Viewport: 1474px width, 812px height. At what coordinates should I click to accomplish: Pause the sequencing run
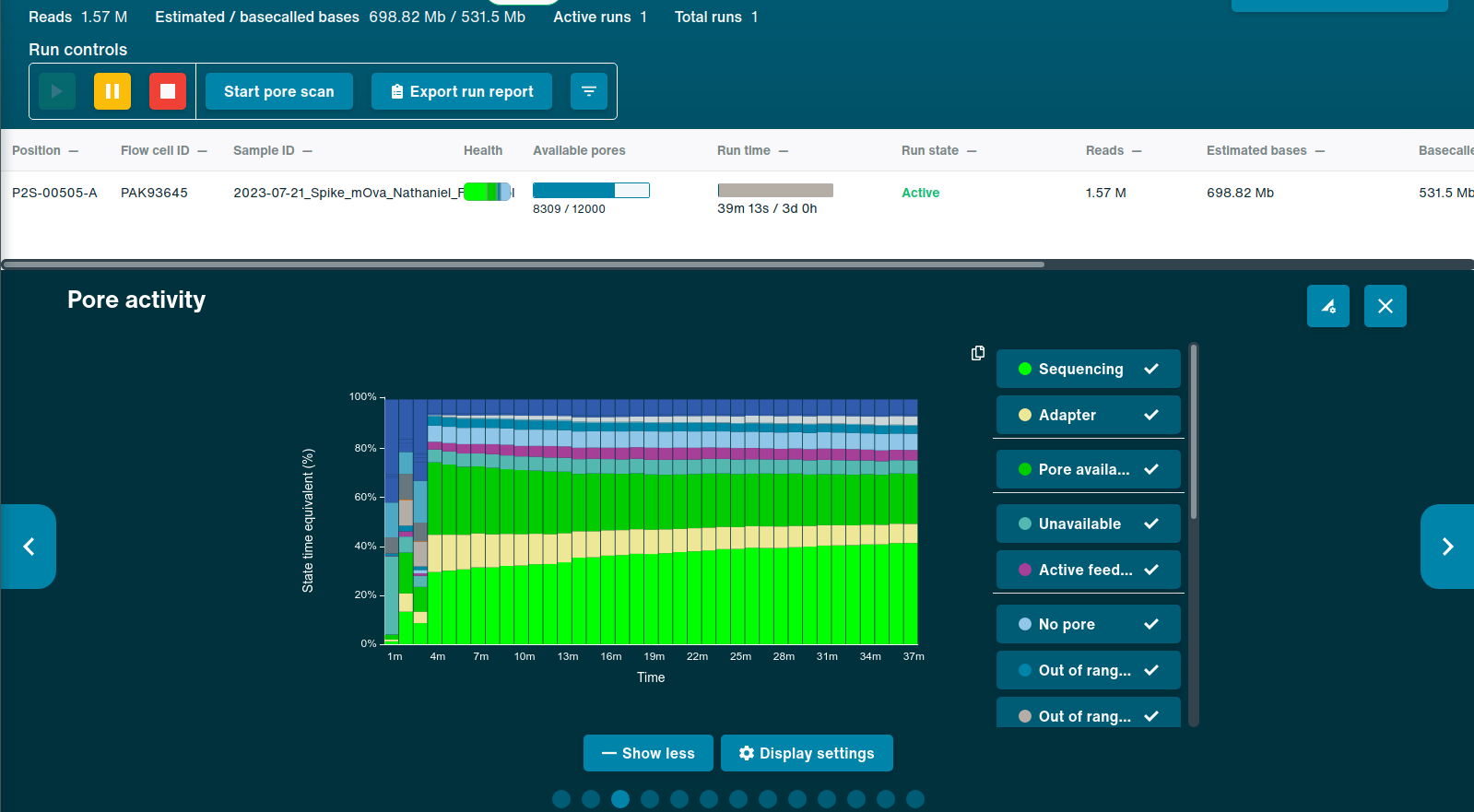112,91
